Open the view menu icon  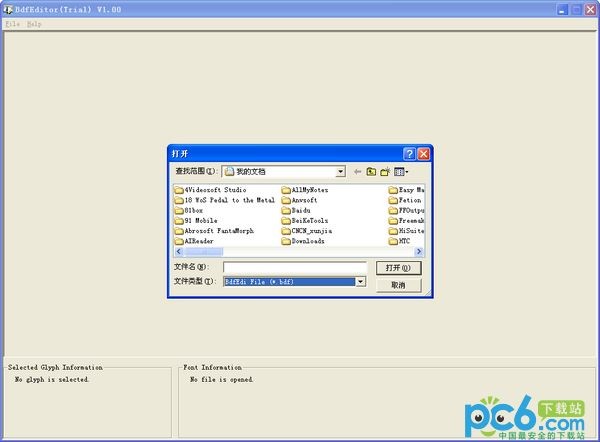pyautogui.click(x=401, y=172)
